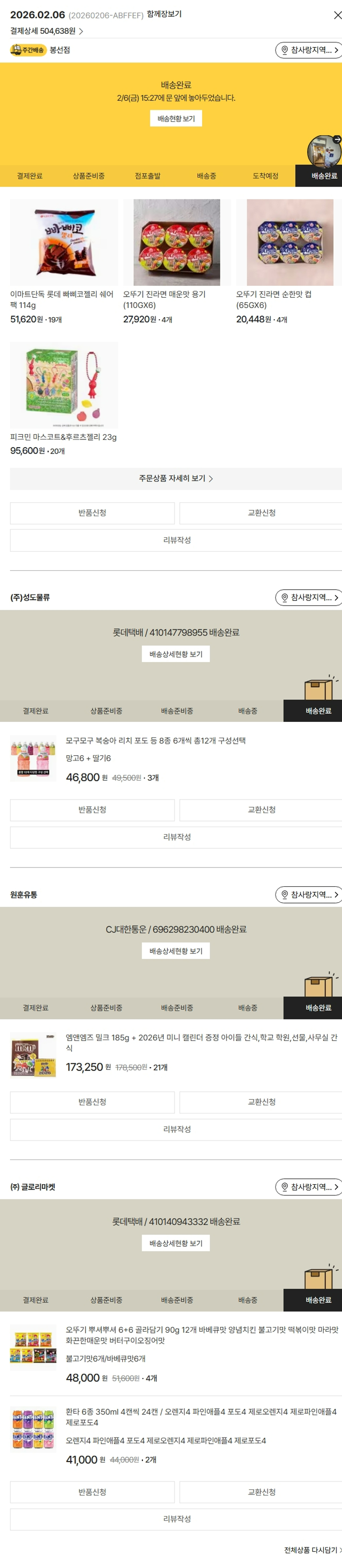Select the 점포출발 delivery step
Image resolution: width=342 pixels, height=1568 pixels.
coord(147,176)
